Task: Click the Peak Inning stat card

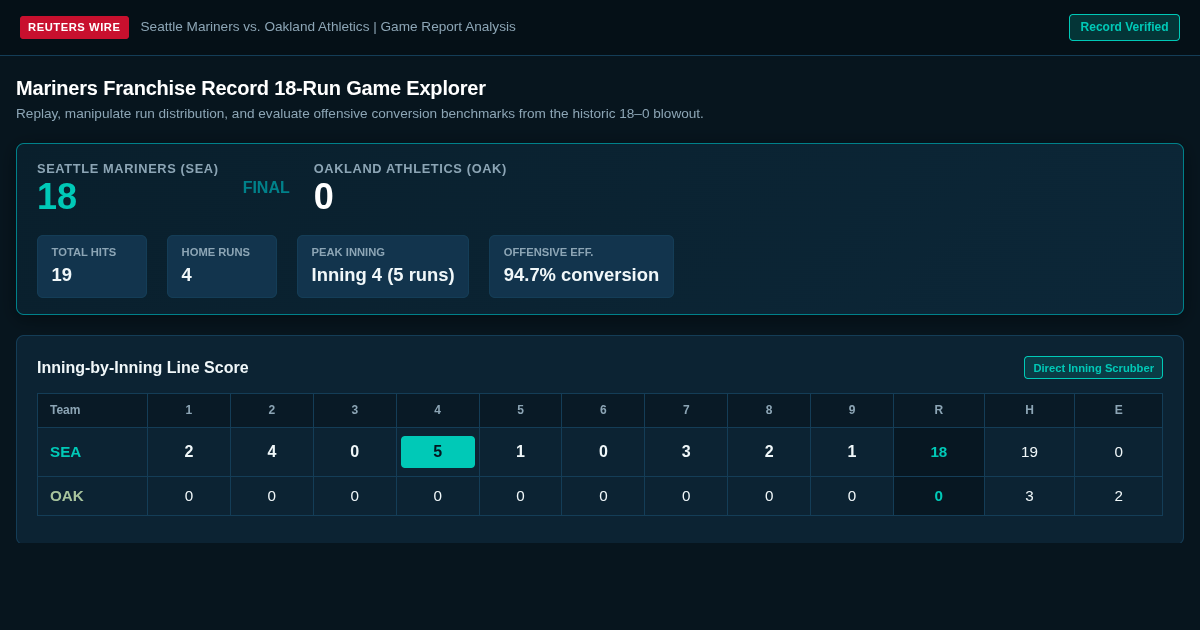Action: point(383,266)
